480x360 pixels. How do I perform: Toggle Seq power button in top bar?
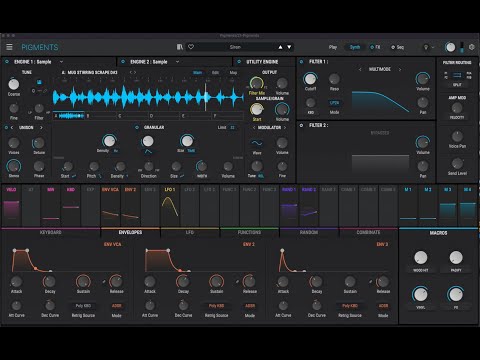(x=393, y=47)
